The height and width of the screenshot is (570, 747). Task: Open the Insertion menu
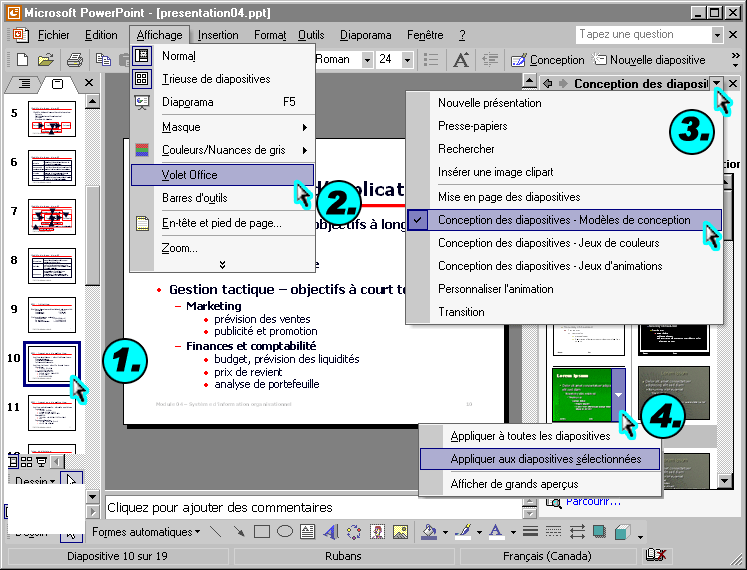(x=218, y=35)
